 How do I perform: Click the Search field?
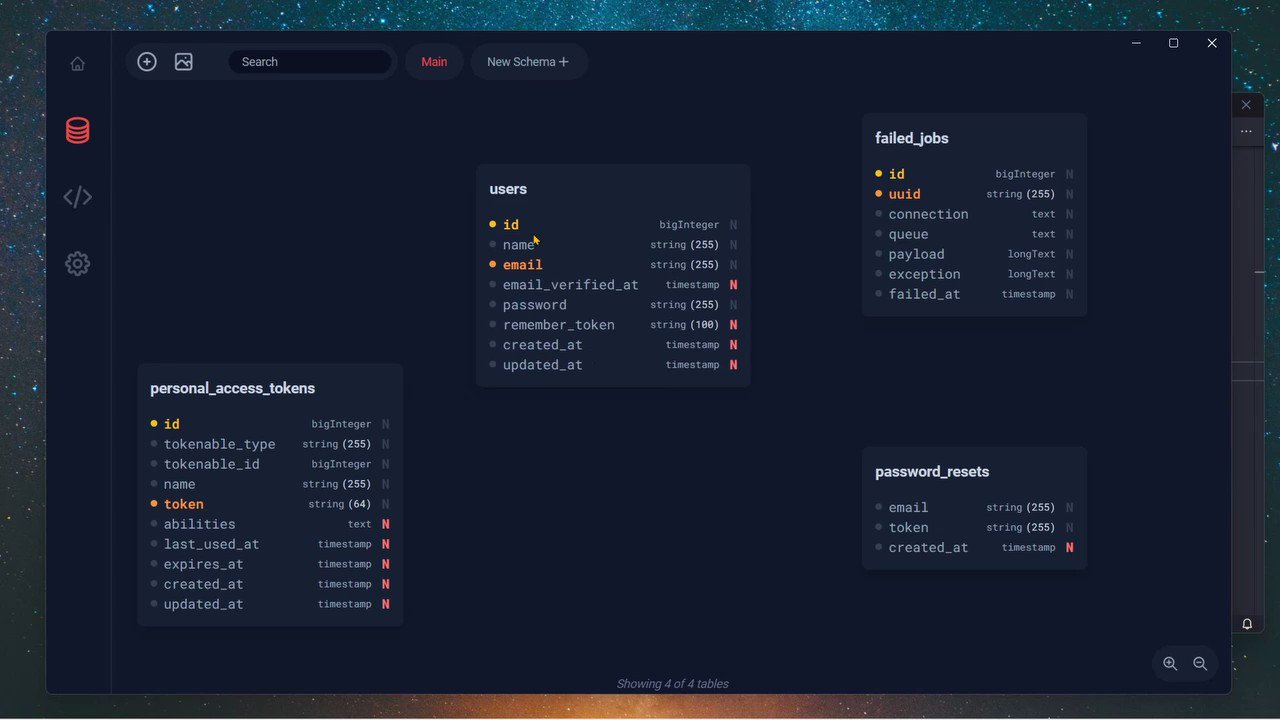click(x=310, y=61)
